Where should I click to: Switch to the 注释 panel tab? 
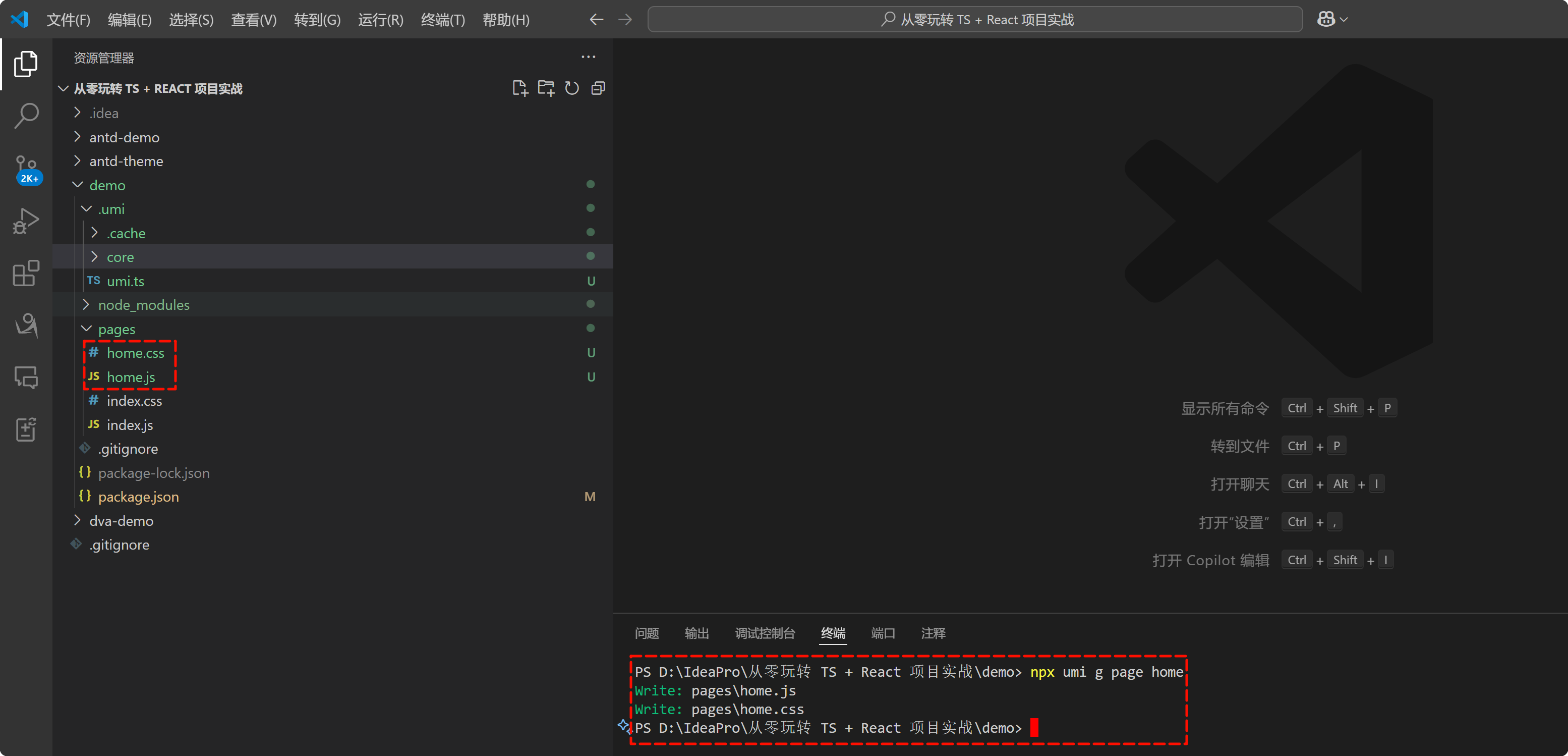point(933,633)
